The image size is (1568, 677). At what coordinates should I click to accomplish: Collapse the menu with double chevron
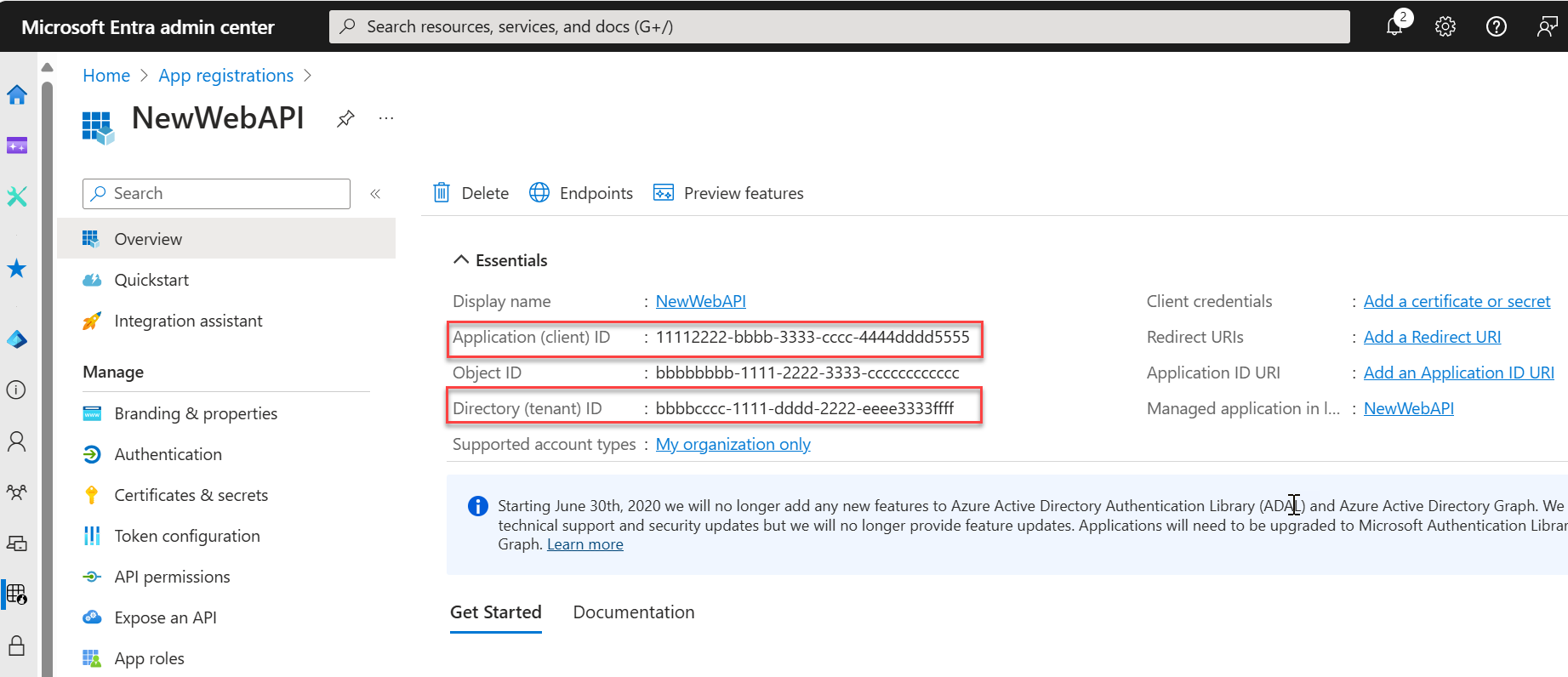375,194
